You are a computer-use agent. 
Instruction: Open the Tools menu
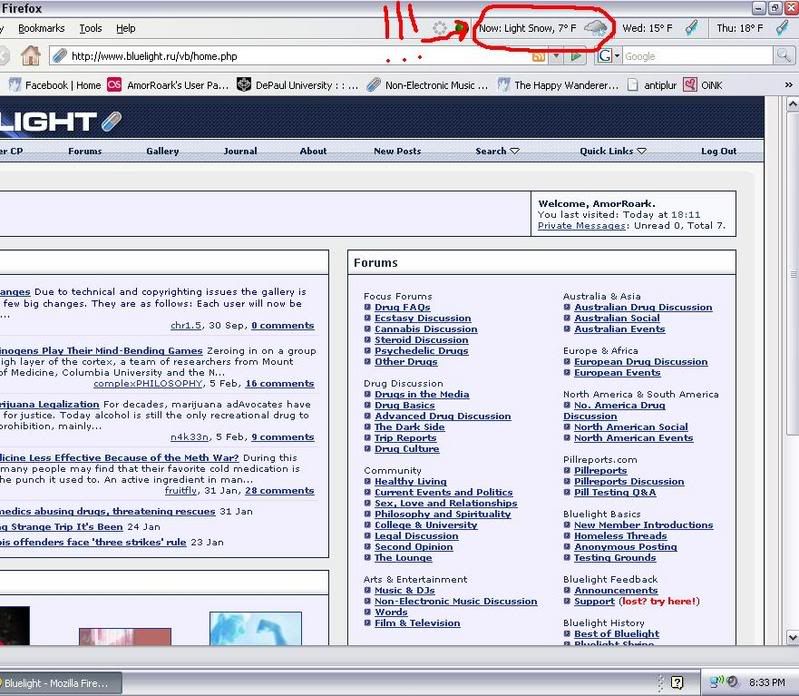coord(91,28)
